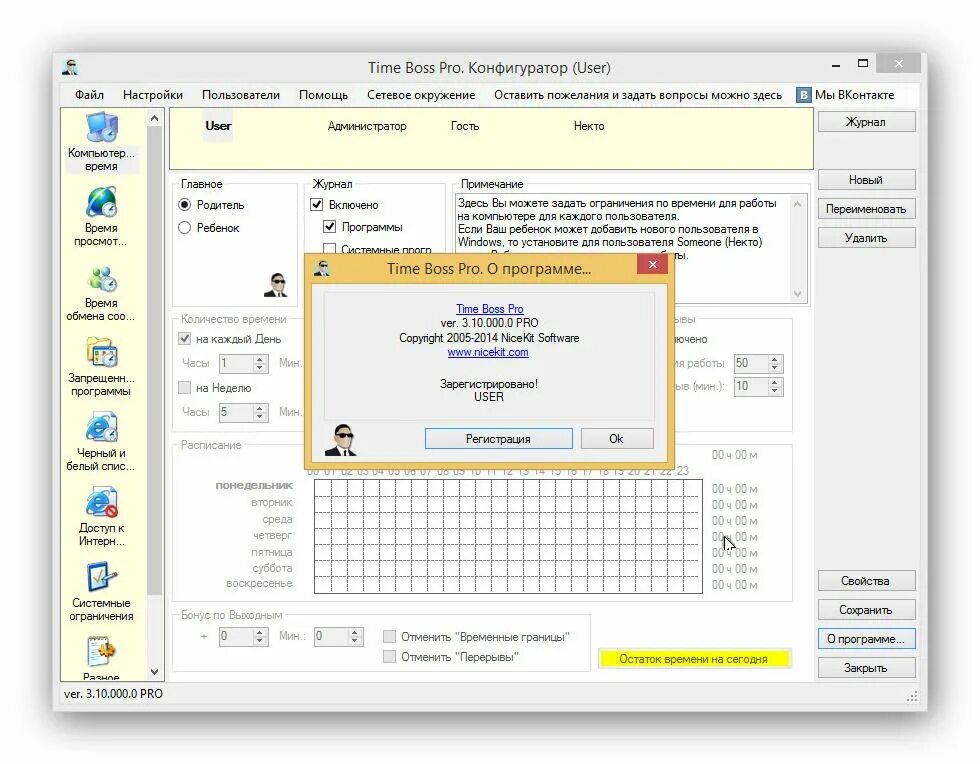Open the Время просмотра sidebar icon
980x764 pixels.
pos(101,216)
